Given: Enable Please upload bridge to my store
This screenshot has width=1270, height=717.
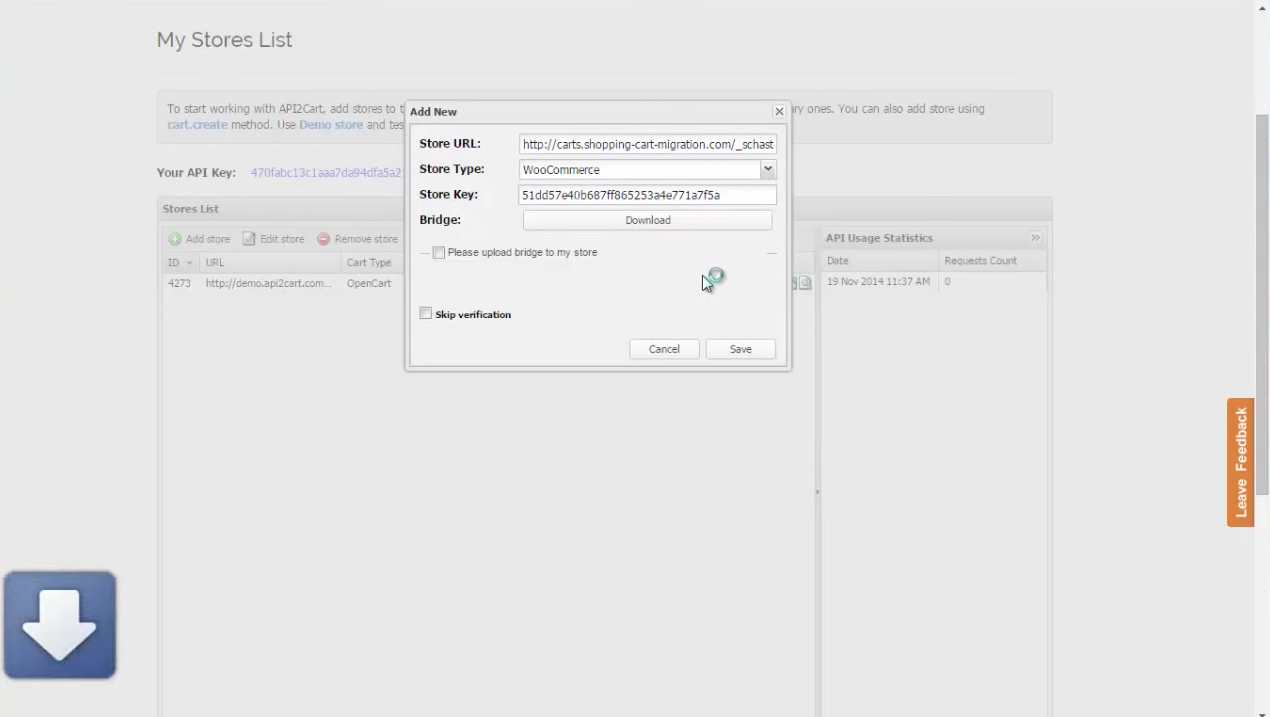Looking at the screenshot, I should click(439, 253).
